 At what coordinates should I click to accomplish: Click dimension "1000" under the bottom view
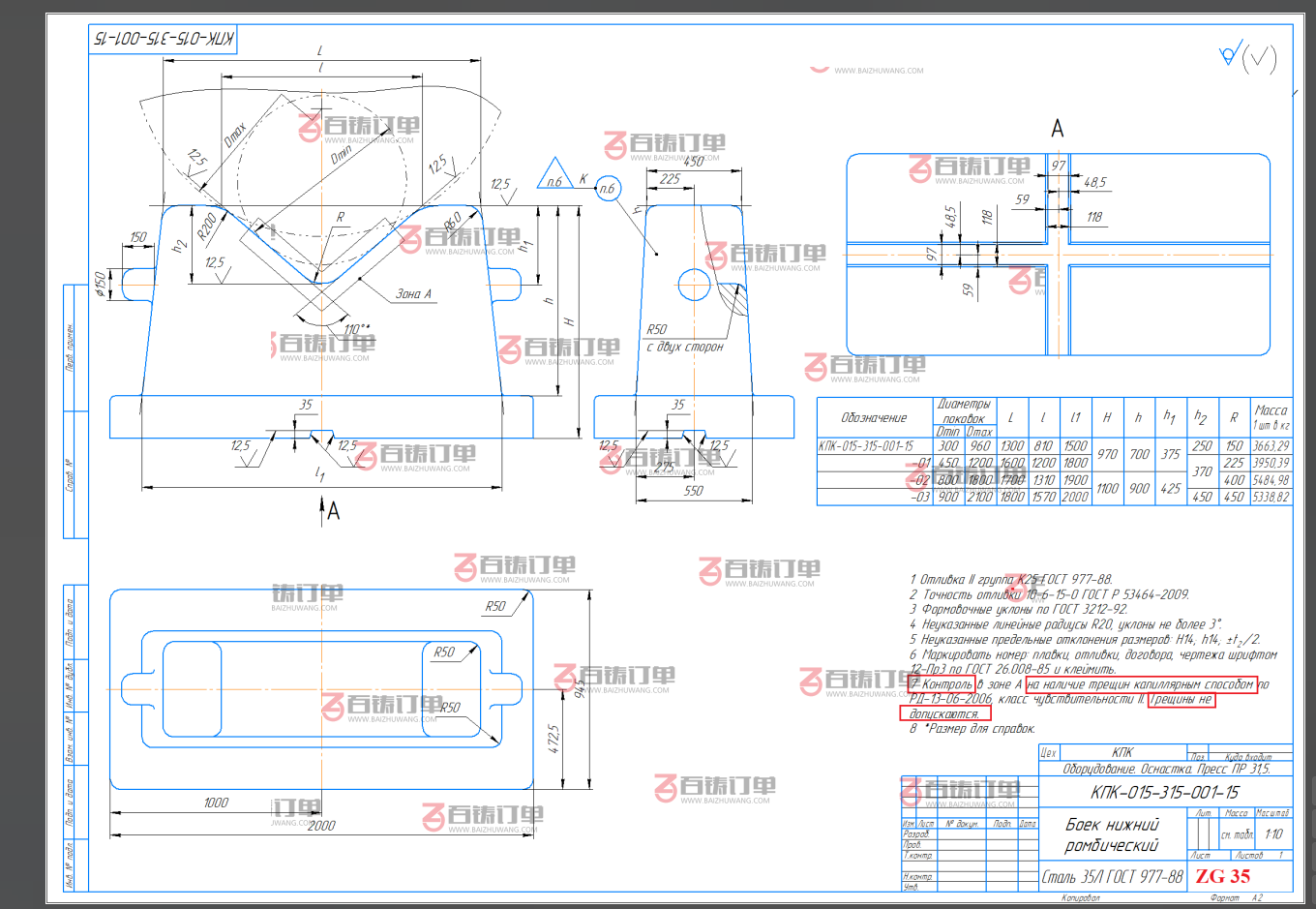click(x=216, y=803)
